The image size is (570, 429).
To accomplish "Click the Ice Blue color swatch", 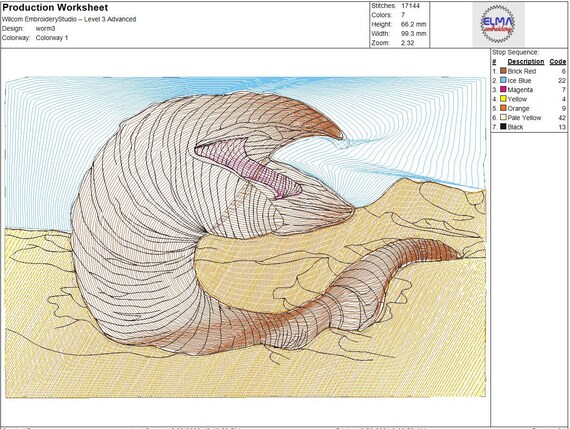I will 503,80.
